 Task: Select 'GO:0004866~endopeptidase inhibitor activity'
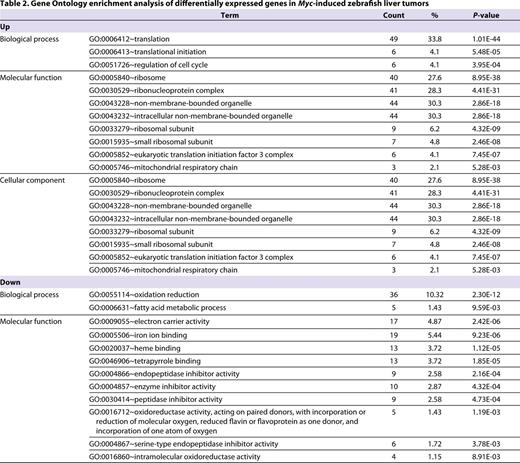[164, 374]
